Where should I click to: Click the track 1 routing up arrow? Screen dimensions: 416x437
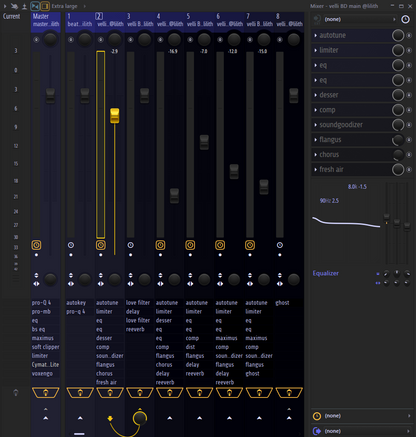(x=80, y=418)
